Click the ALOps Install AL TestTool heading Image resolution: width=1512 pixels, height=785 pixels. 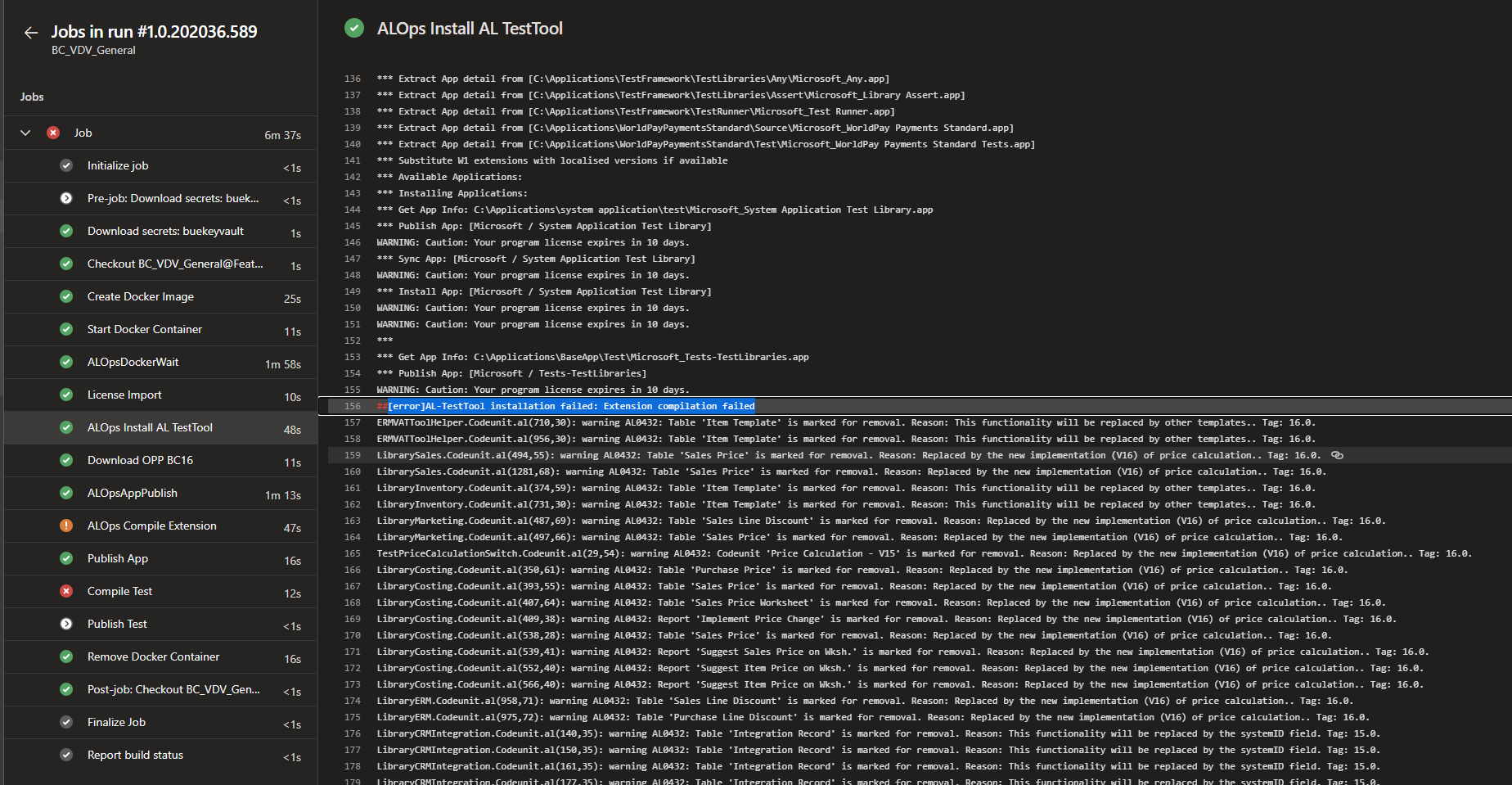tap(470, 29)
